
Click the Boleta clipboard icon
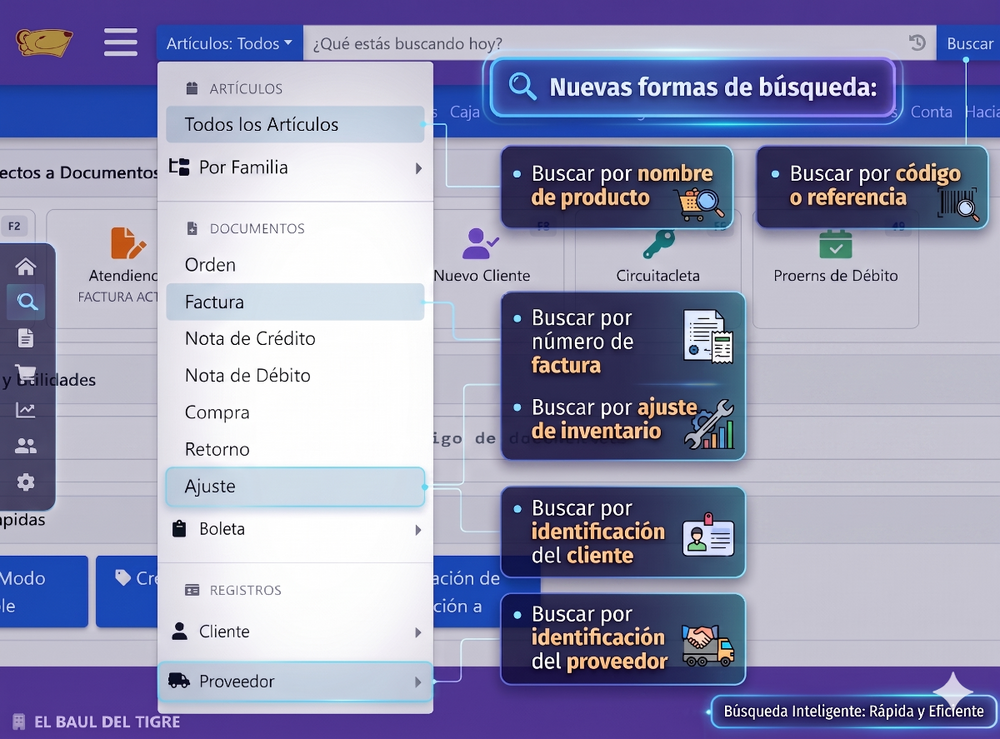coord(179,529)
